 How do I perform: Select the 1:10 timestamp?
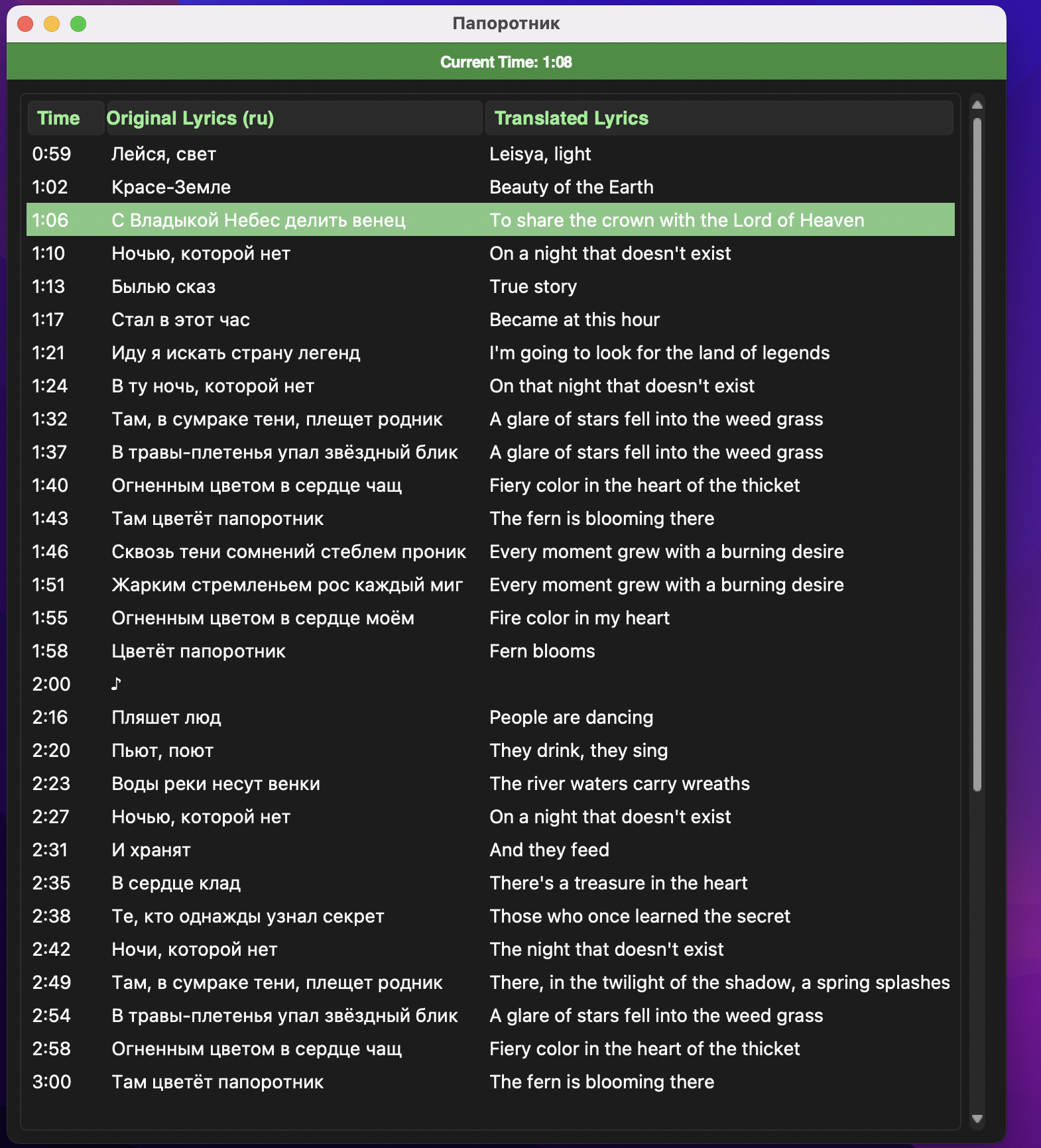click(x=48, y=253)
